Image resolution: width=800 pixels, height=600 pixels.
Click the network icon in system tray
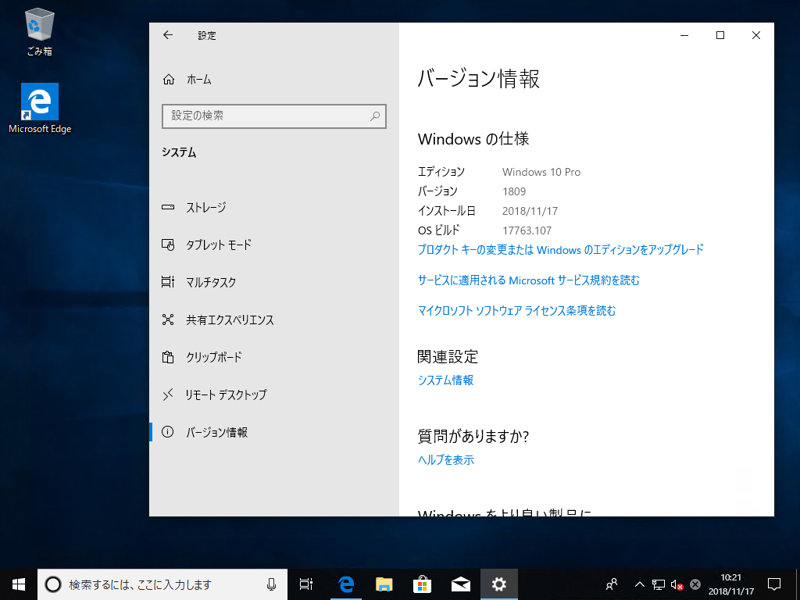coord(659,585)
